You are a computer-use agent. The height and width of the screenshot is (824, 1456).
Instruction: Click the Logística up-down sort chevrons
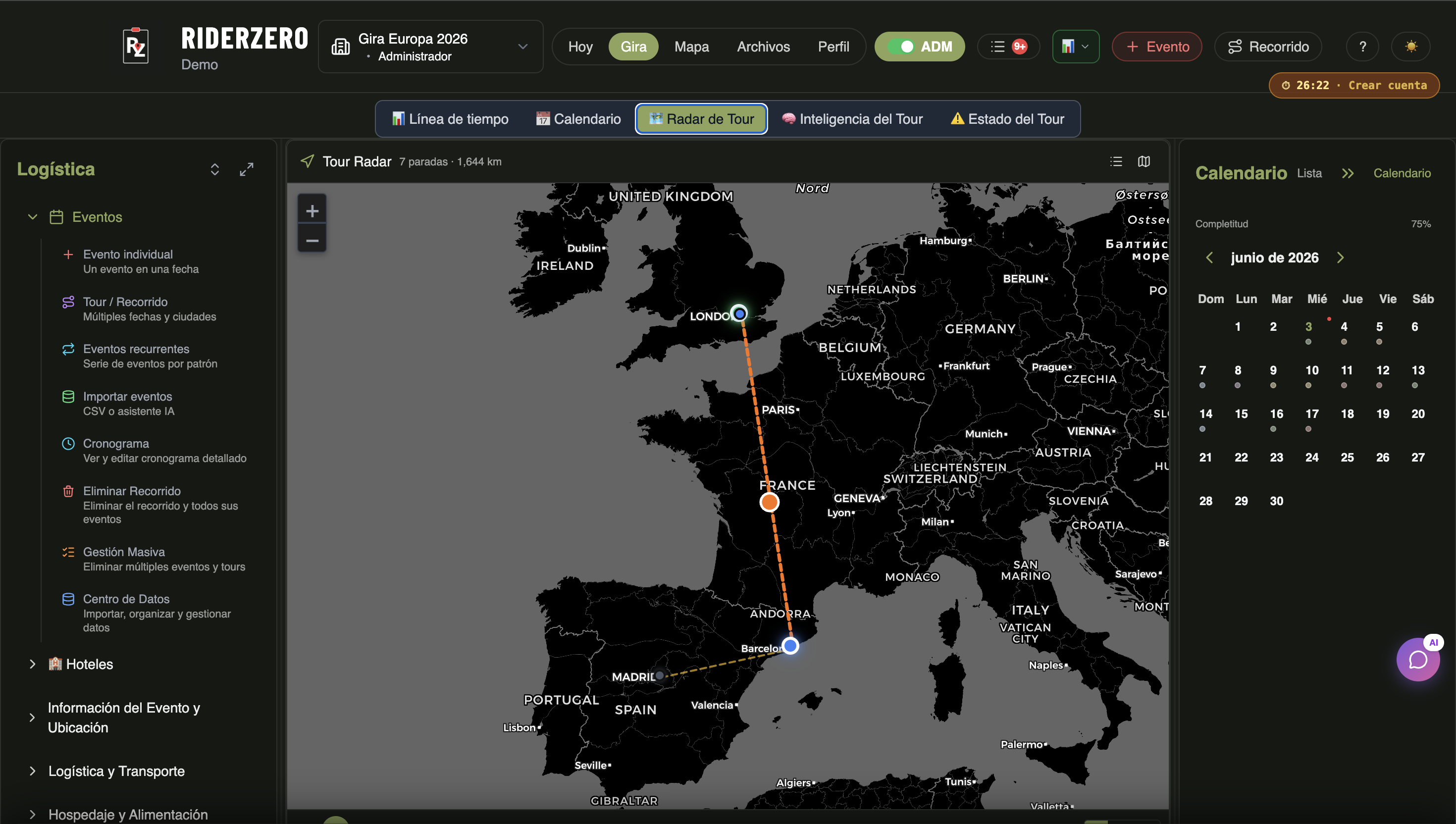pyautogui.click(x=214, y=169)
